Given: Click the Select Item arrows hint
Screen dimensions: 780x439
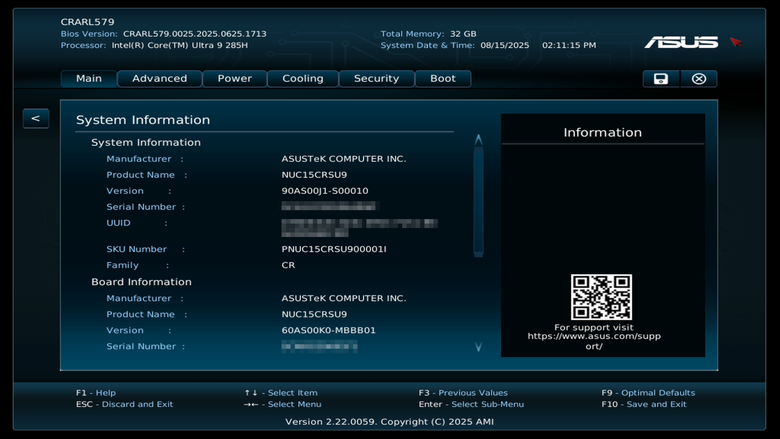Looking at the screenshot, I should tap(281, 393).
